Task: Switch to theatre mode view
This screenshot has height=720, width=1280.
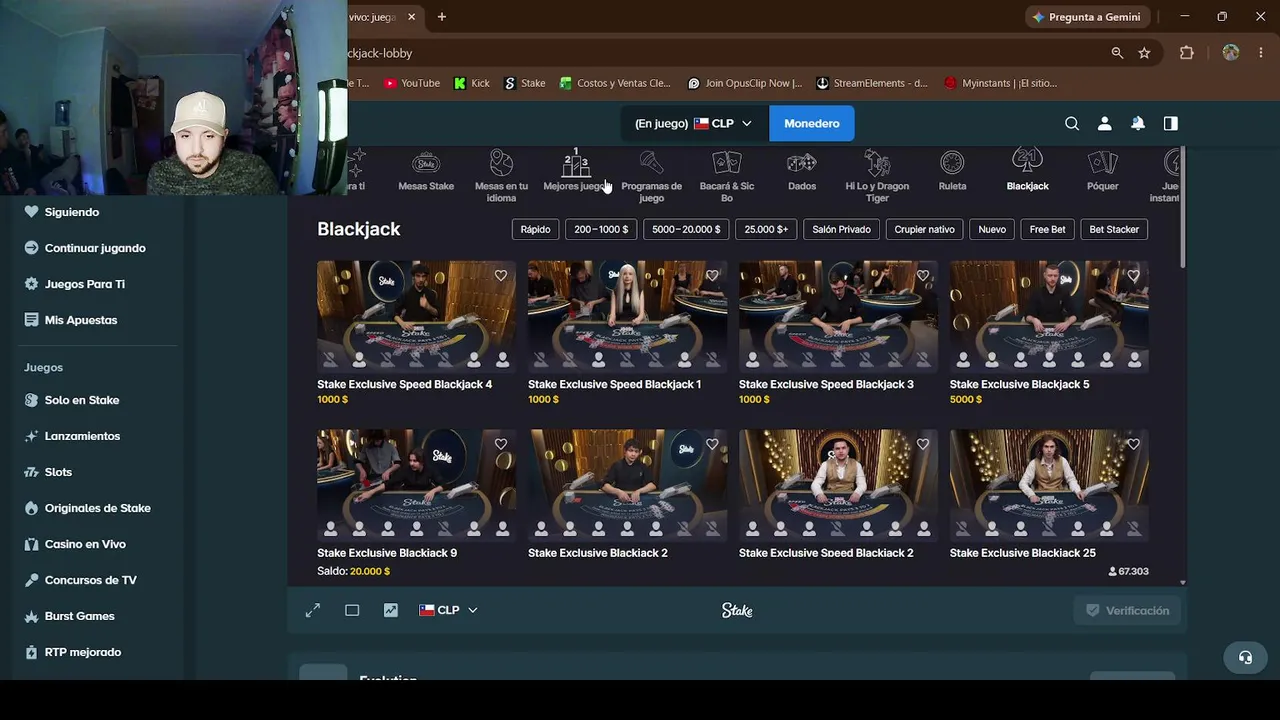Action: 352,610
